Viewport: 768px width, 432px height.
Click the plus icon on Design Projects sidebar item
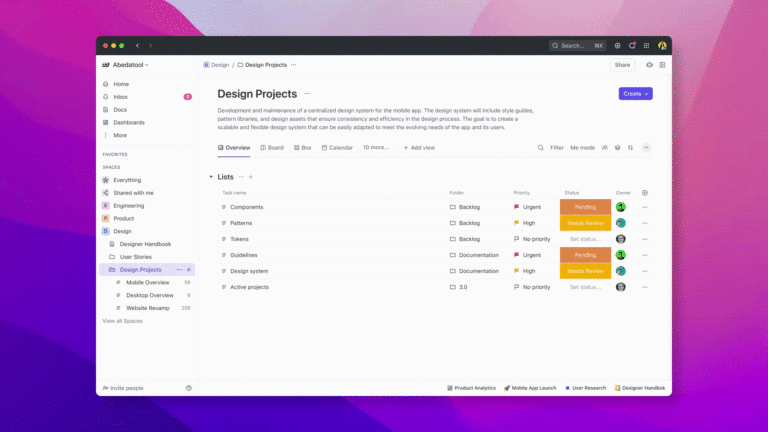pyautogui.click(x=189, y=269)
